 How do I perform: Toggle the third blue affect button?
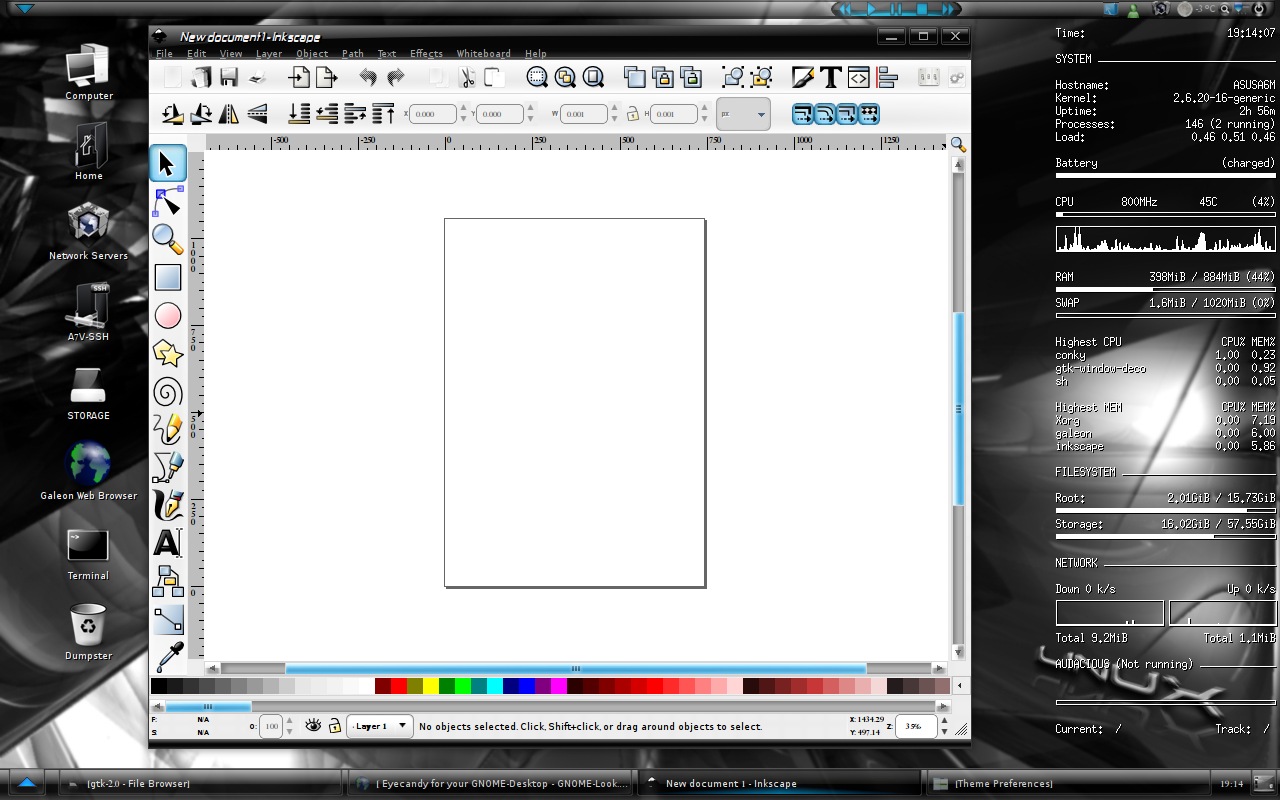(847, 114)
